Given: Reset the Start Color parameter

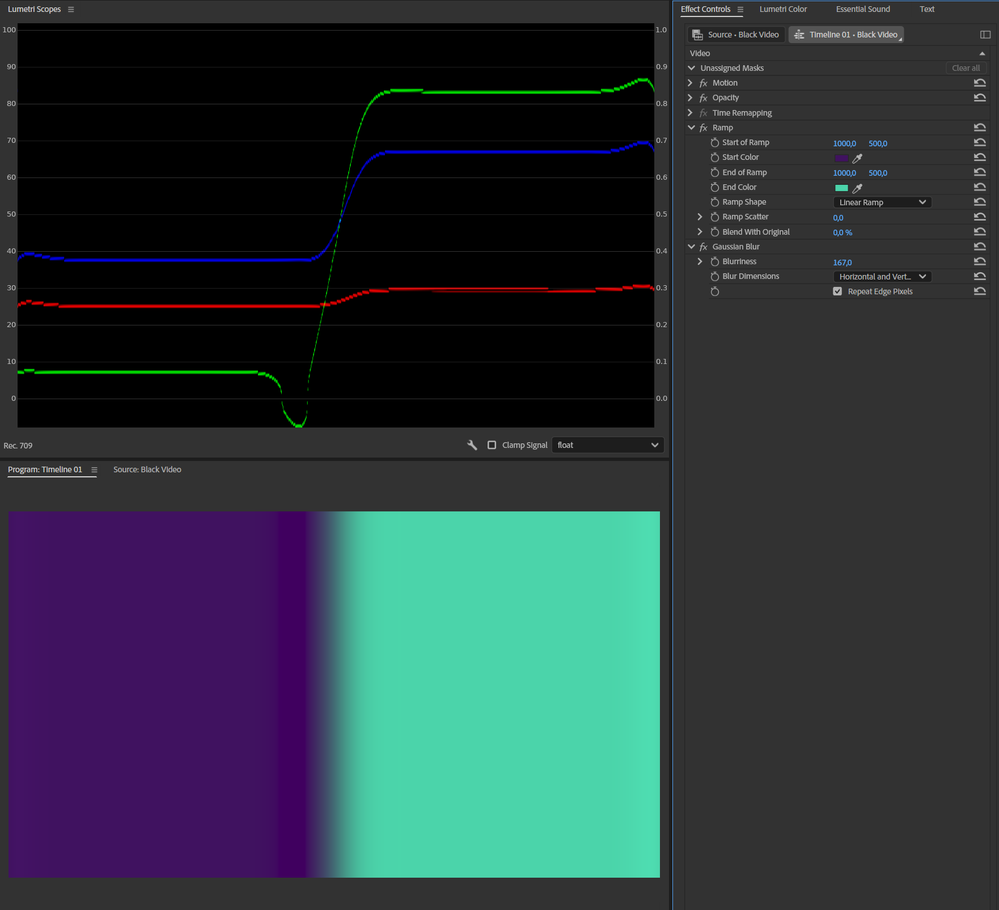Looking at the screenshot, I should [x=980, y=157].
